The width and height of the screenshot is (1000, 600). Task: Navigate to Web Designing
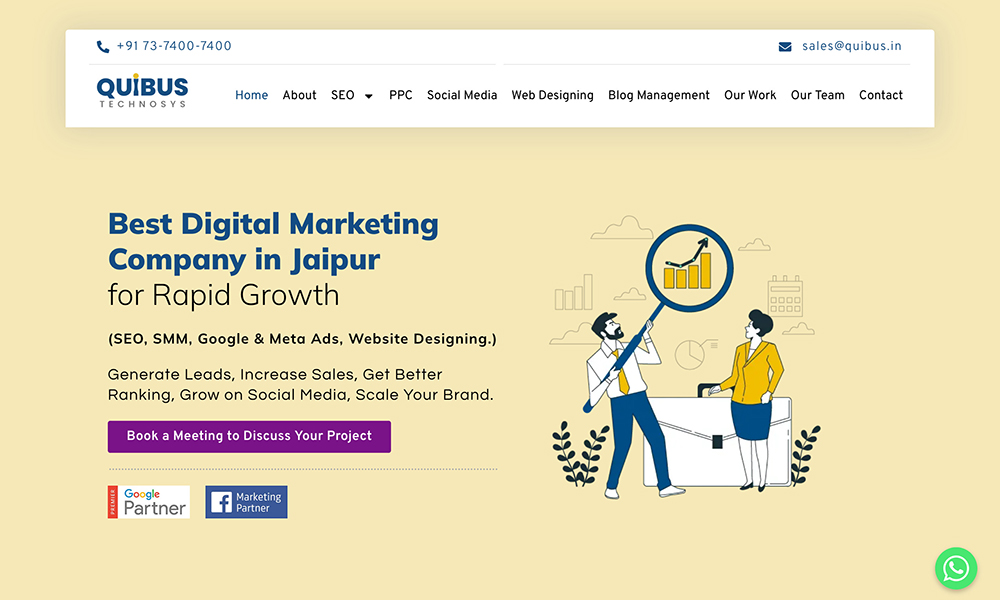point(552,95)
